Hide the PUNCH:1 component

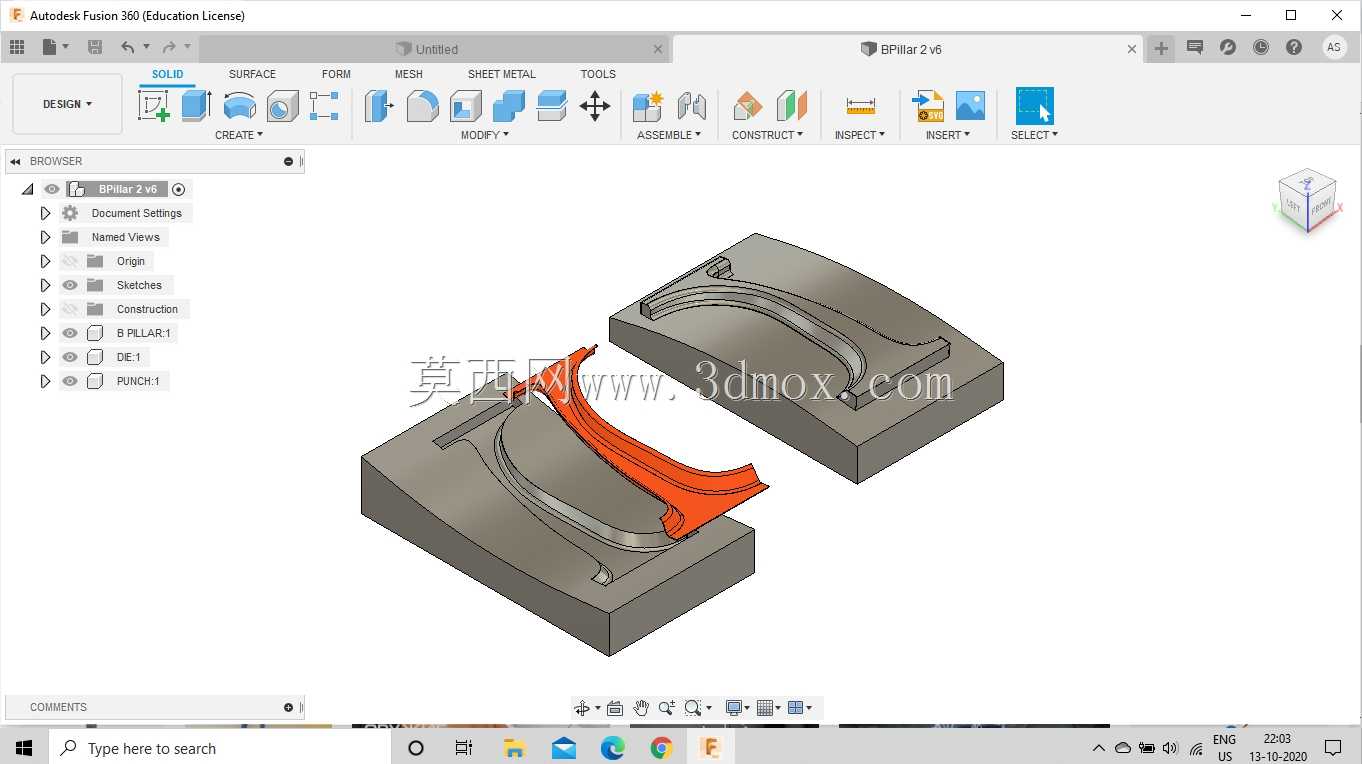point(70,381)
